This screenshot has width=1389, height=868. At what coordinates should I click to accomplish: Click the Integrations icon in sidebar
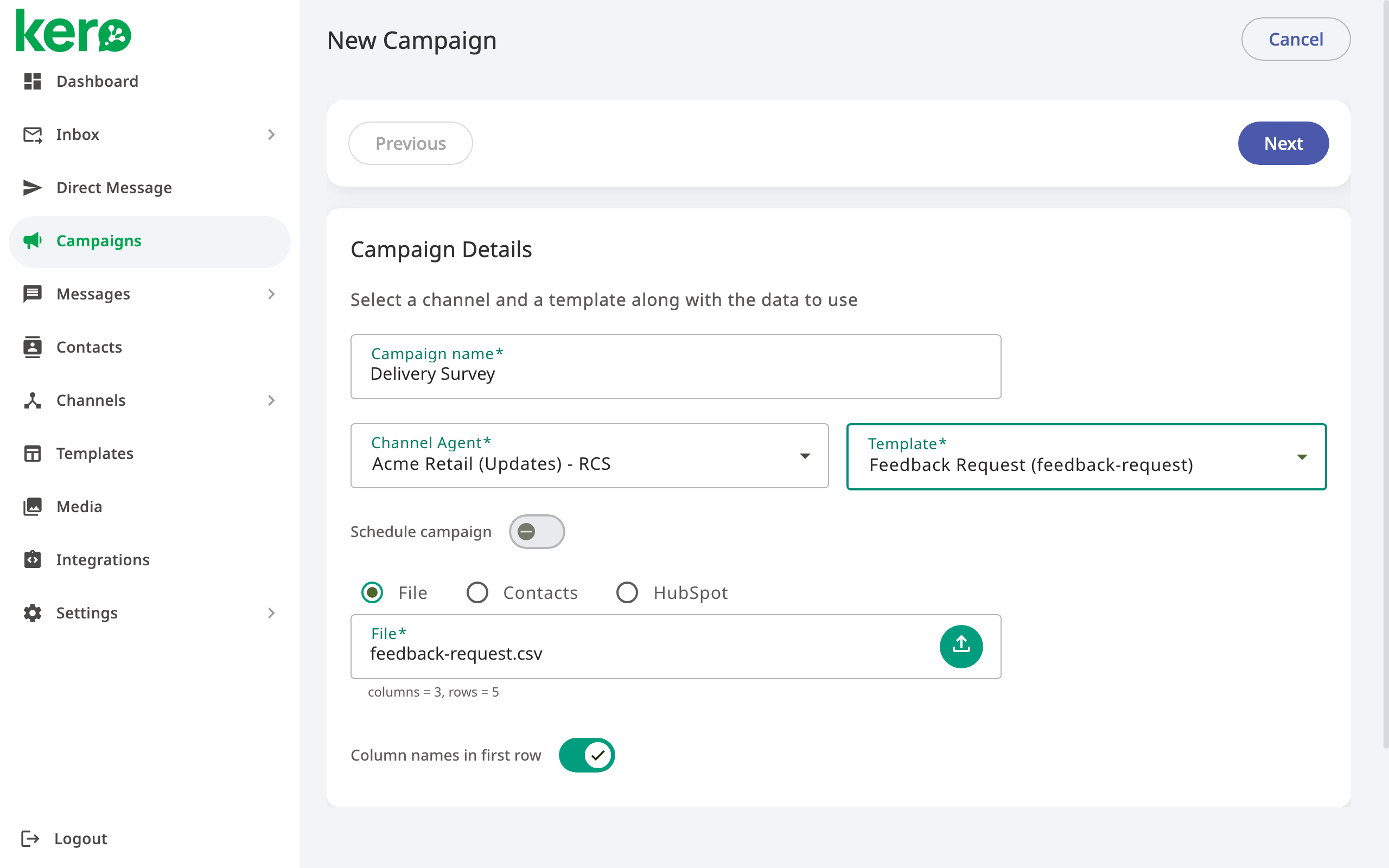[32, 559]
